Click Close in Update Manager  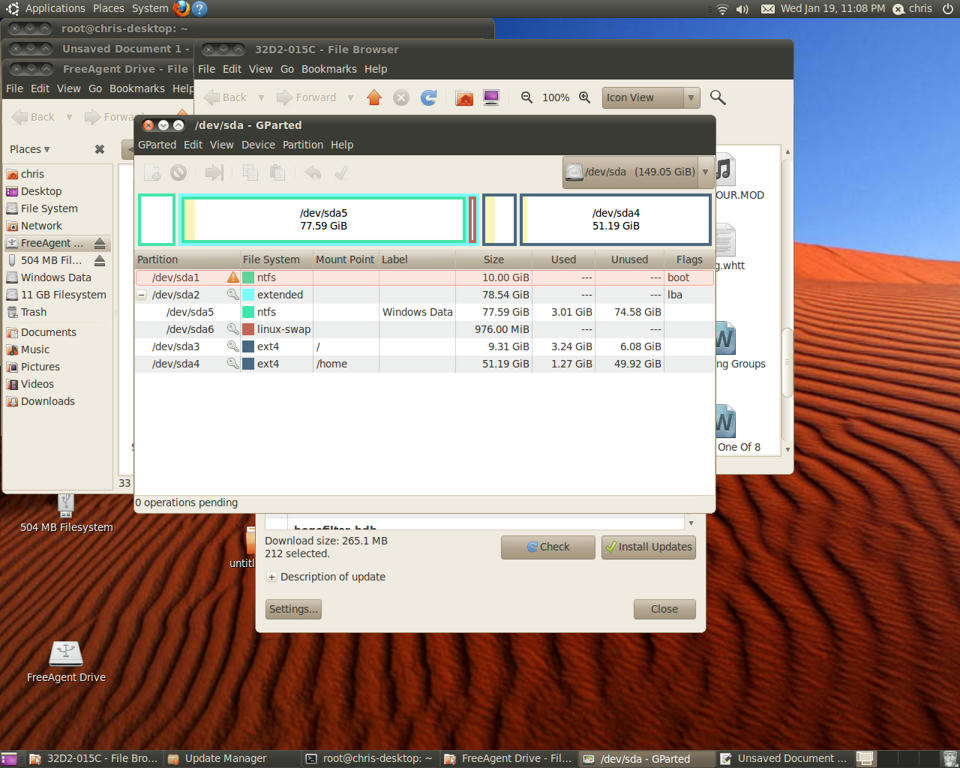(664, 609)
